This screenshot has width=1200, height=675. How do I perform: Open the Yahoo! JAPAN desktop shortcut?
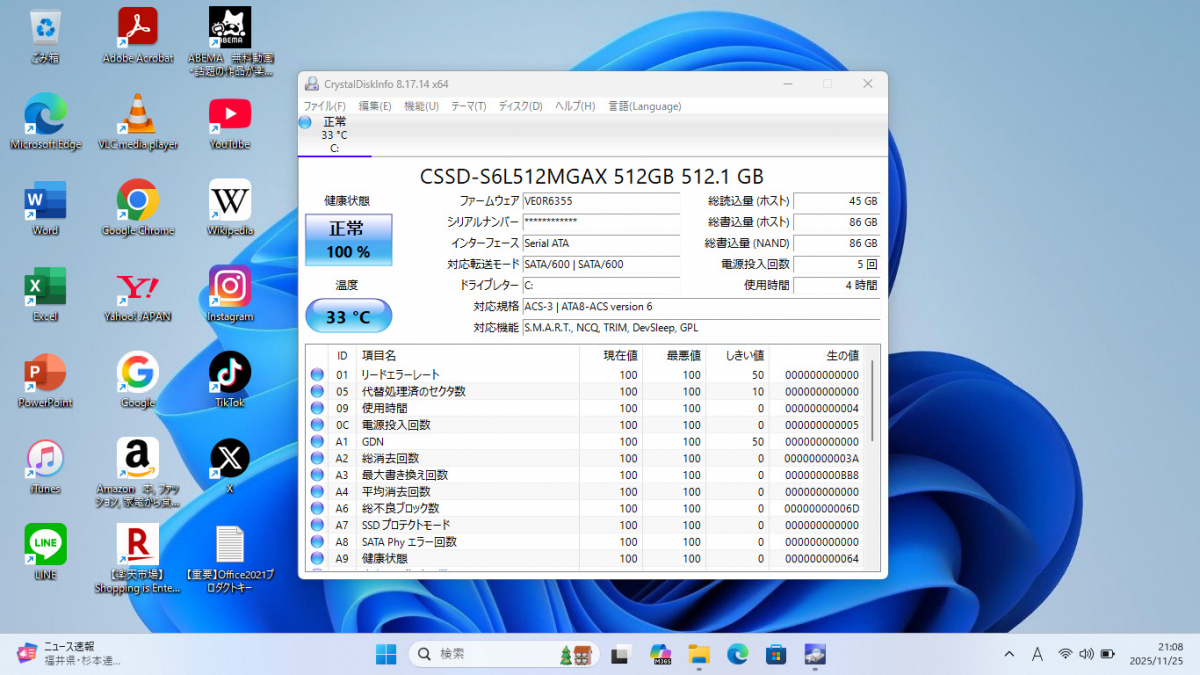[138, 287]
